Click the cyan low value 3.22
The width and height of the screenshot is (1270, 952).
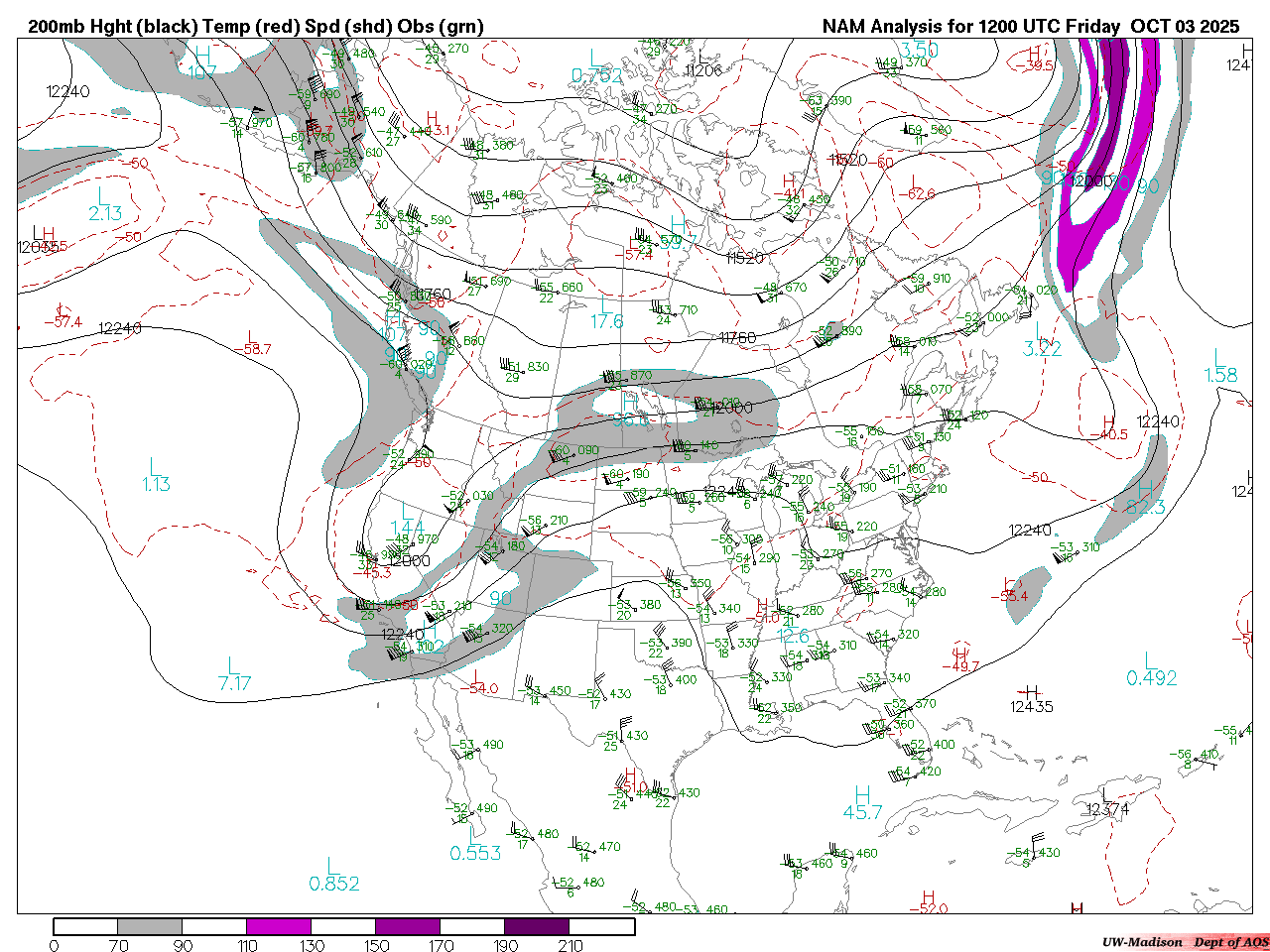(1043, 348)
